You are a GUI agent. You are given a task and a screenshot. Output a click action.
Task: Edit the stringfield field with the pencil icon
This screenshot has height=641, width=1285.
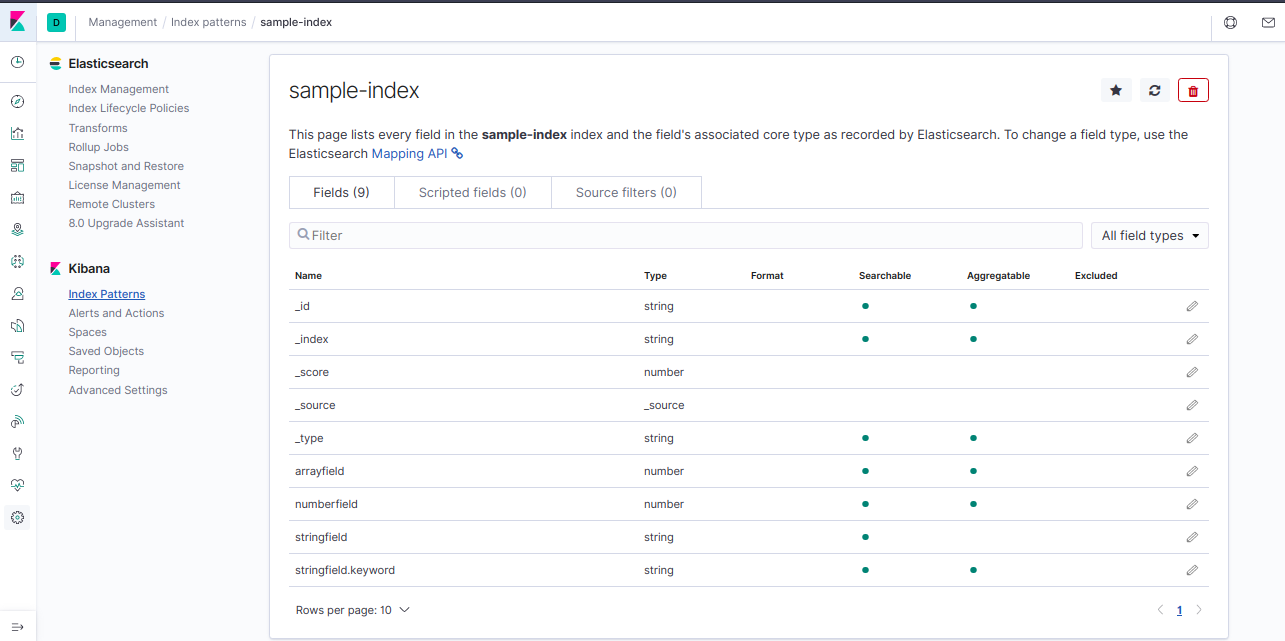click(x=1192, y=537)
